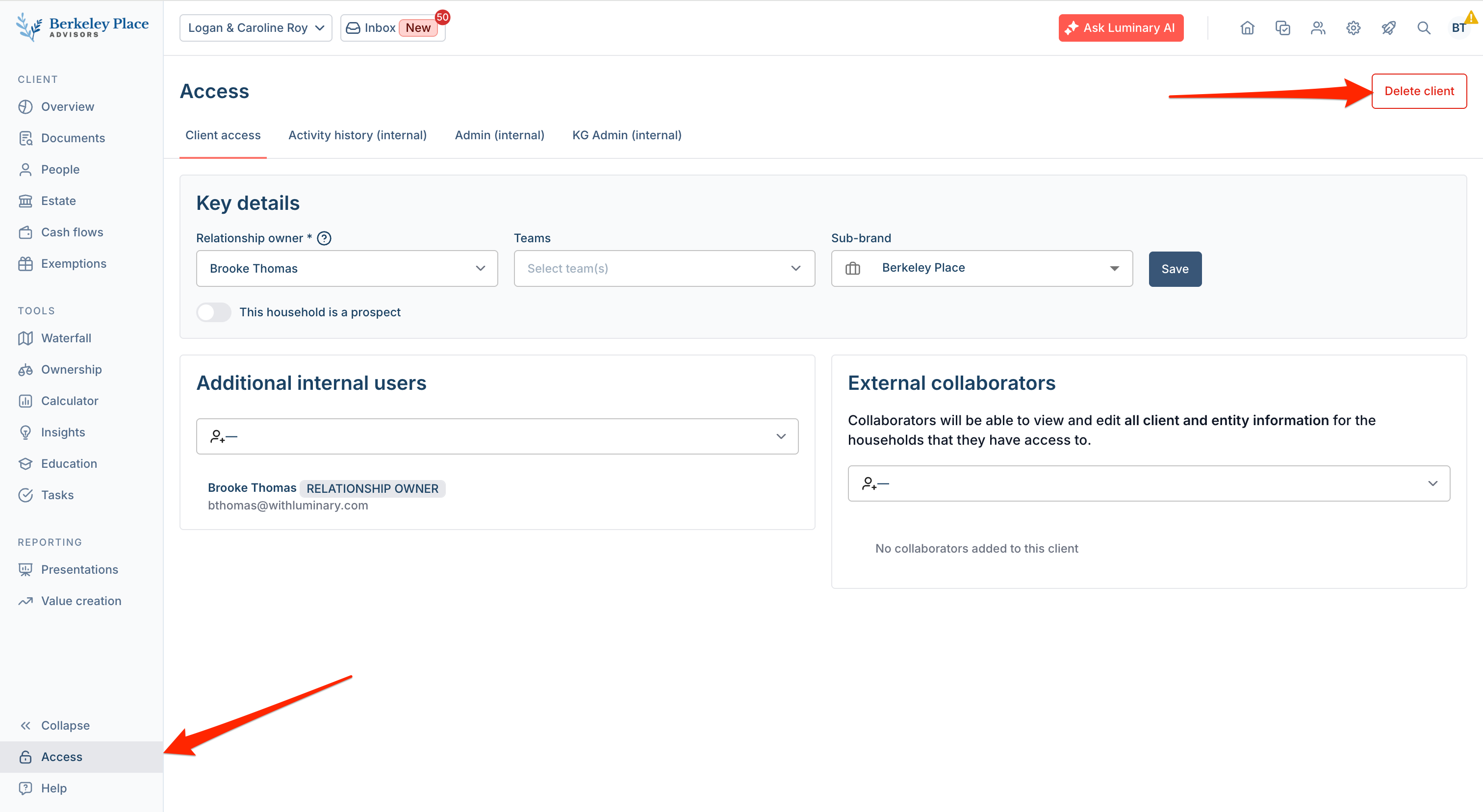Switch to Activity history (internal) tab
This screenshot has height=812, width=1483.
point(358,135)
